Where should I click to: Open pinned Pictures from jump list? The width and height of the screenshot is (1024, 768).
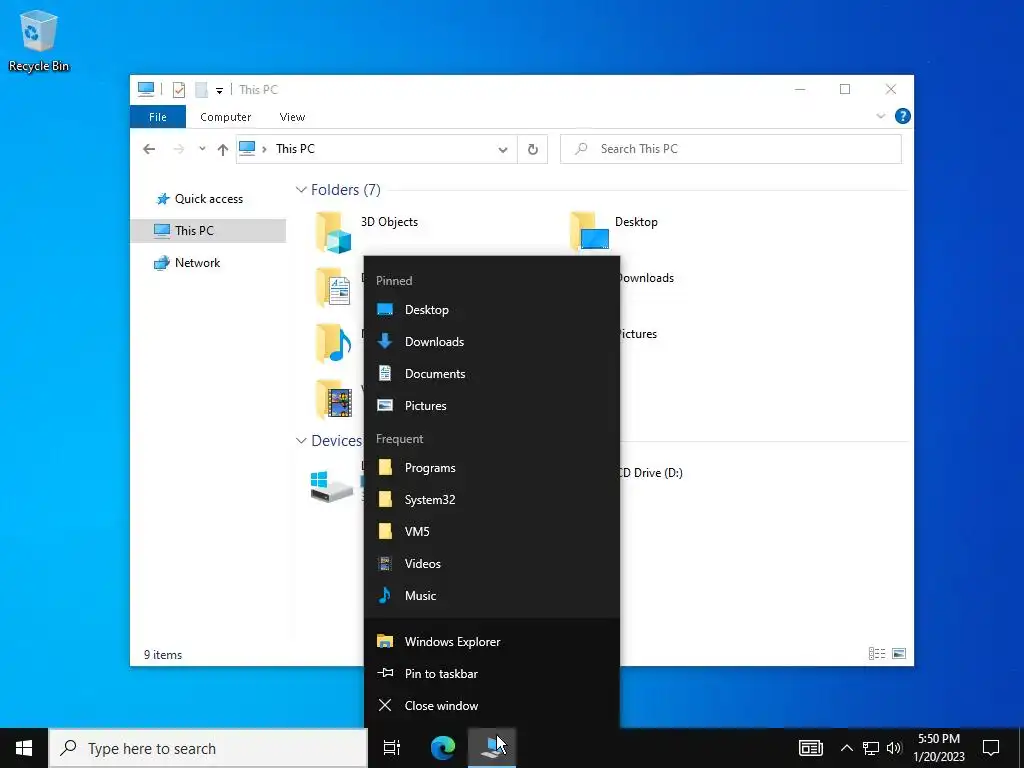(492, 406)
